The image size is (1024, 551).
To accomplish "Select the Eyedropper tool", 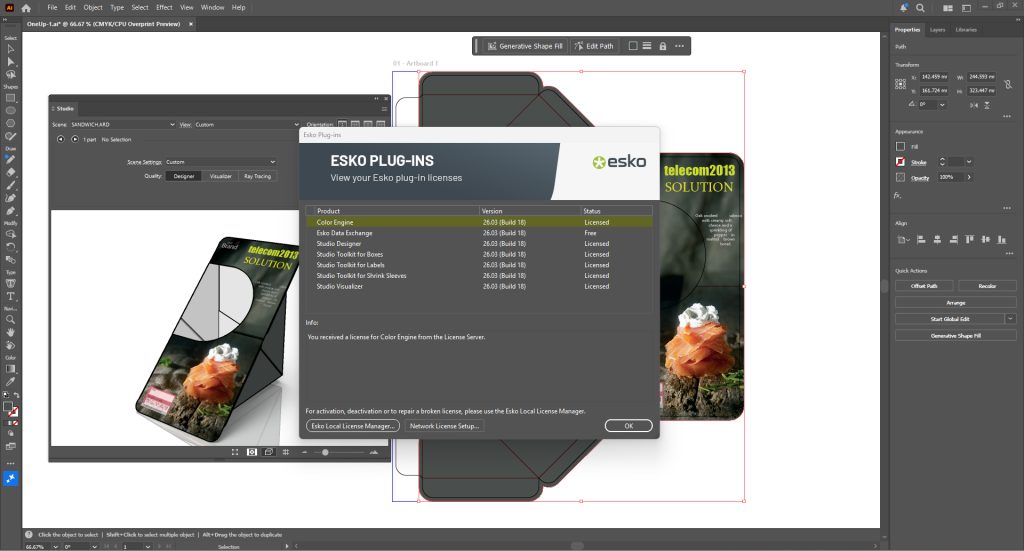I will coord(10,382).
